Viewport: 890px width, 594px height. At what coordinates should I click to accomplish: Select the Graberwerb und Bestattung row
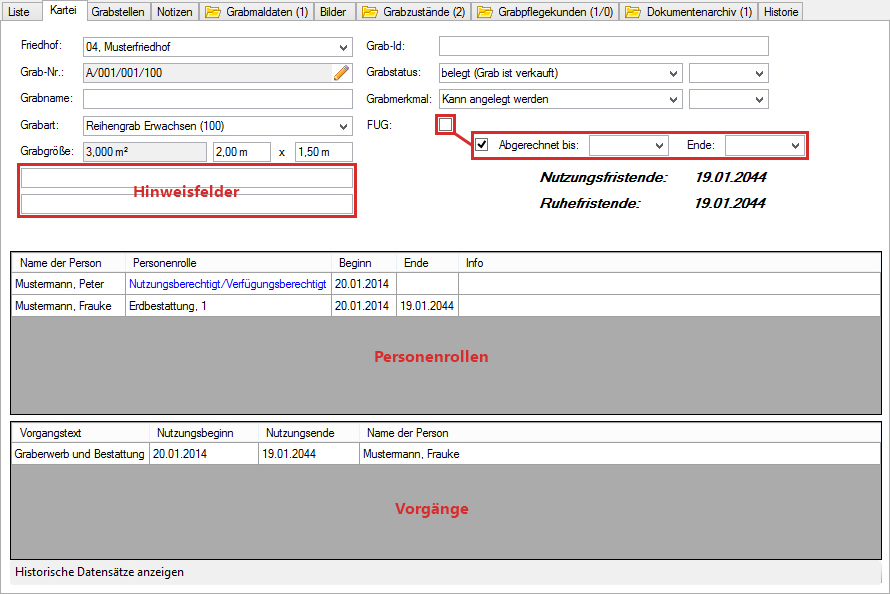79,454
